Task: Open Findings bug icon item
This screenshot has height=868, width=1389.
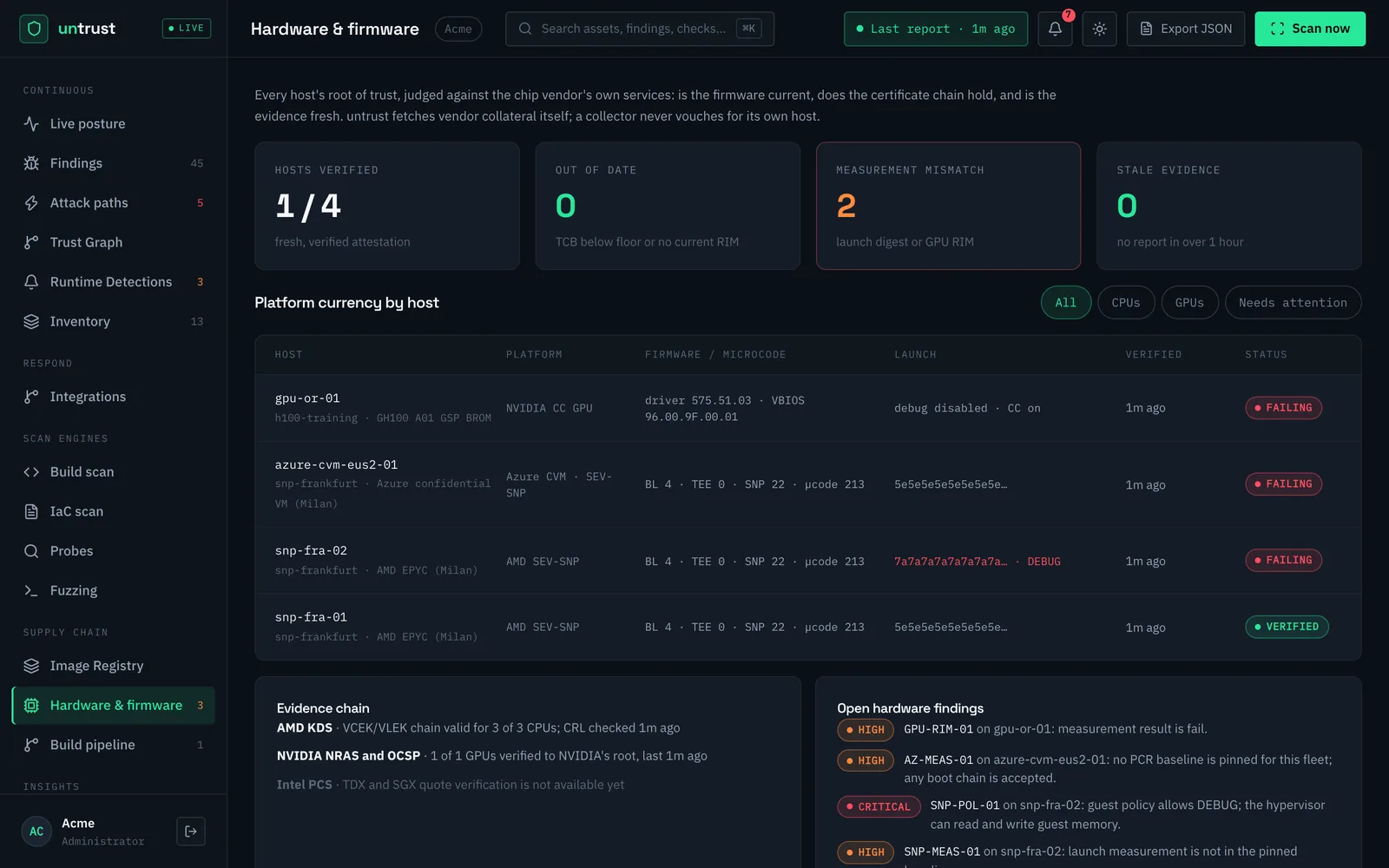Action: [x=113, y=163]
